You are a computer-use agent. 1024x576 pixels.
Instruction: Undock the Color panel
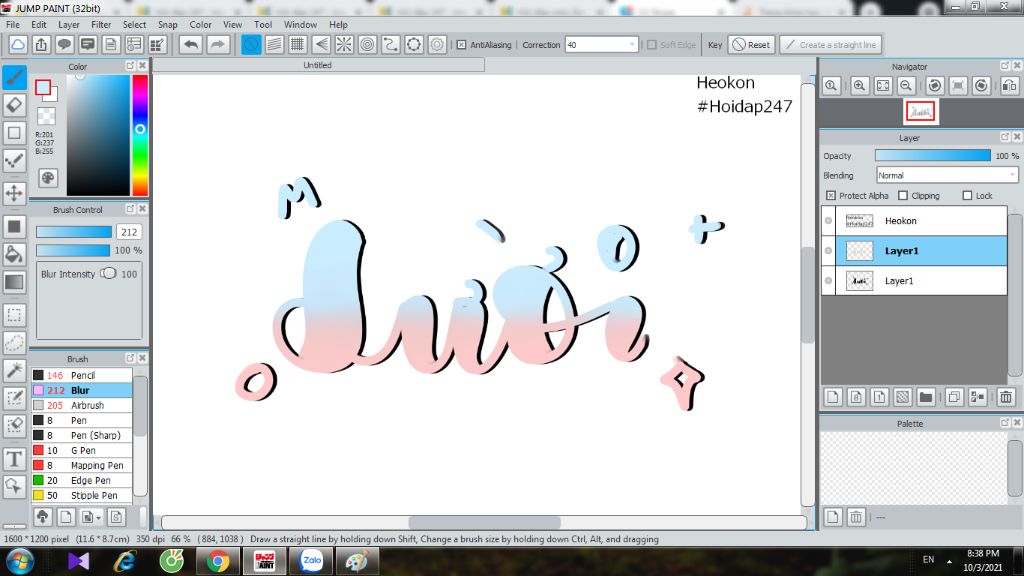[x=130, y=66]
